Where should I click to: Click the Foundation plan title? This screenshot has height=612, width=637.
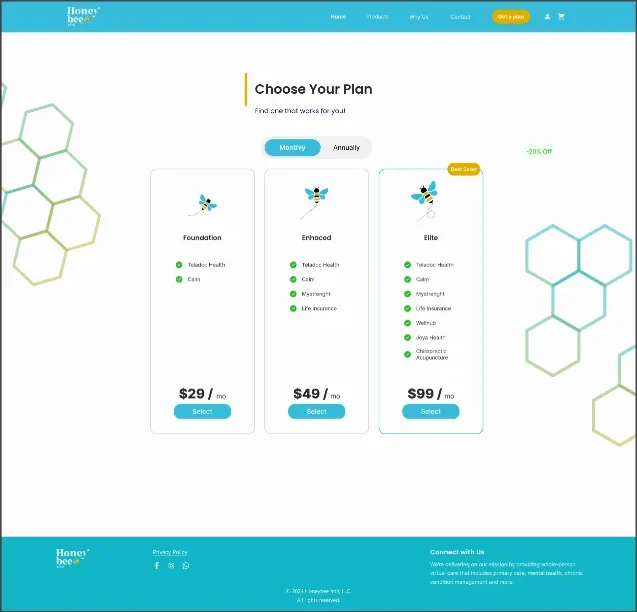point(202,238)
